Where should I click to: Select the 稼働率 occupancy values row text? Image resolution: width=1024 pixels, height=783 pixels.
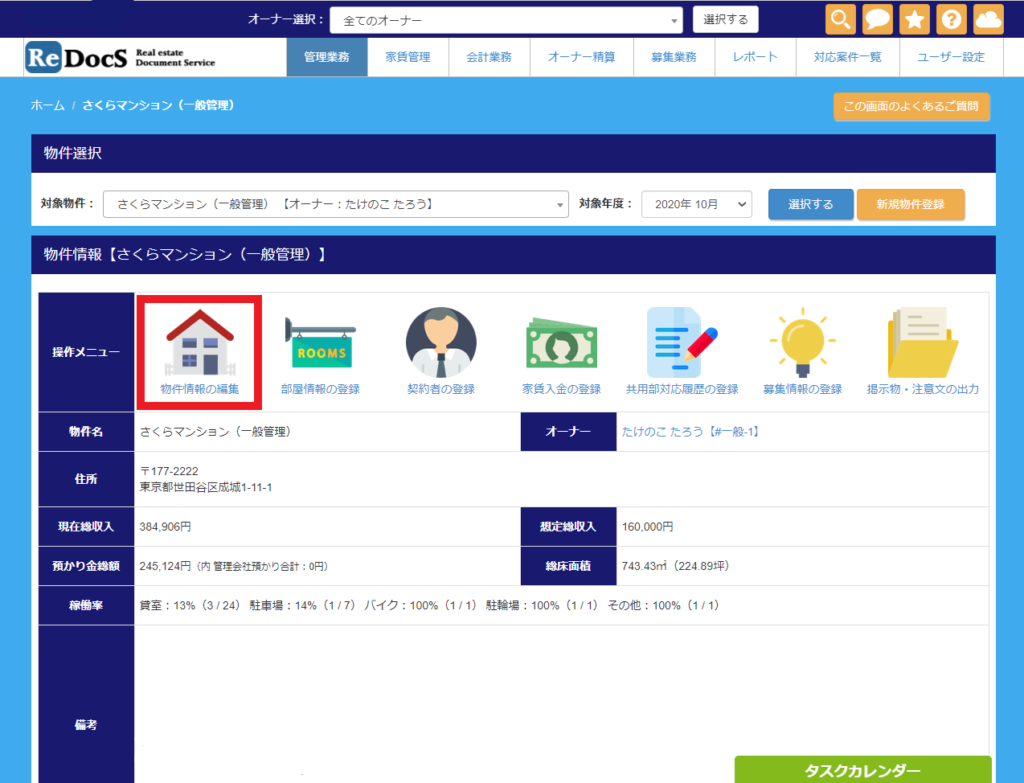[429, 605]
